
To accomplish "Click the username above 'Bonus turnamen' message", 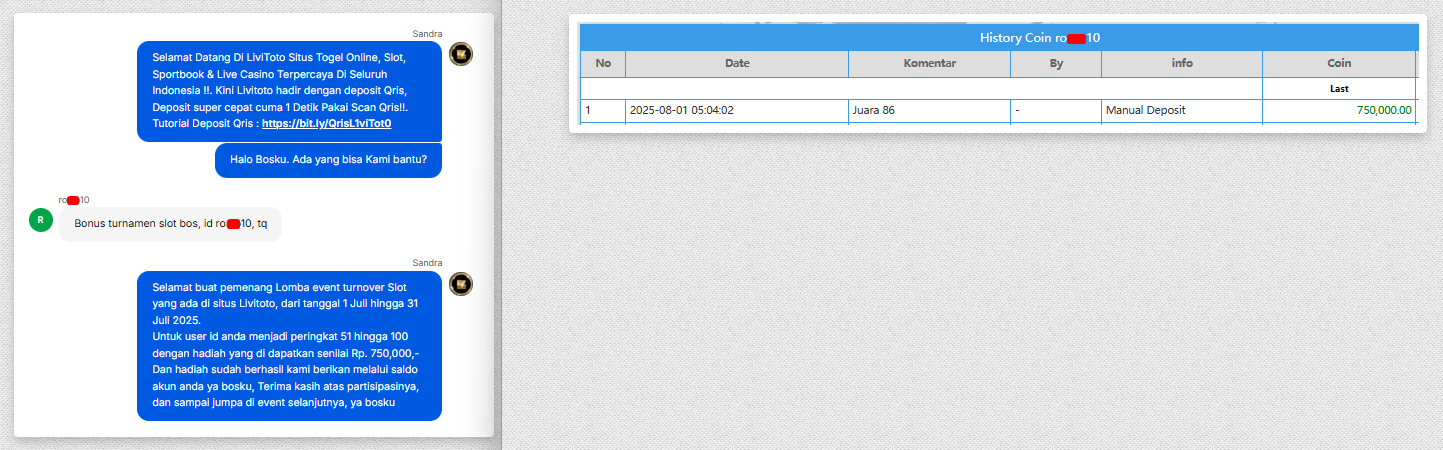I will coord(74,200).
